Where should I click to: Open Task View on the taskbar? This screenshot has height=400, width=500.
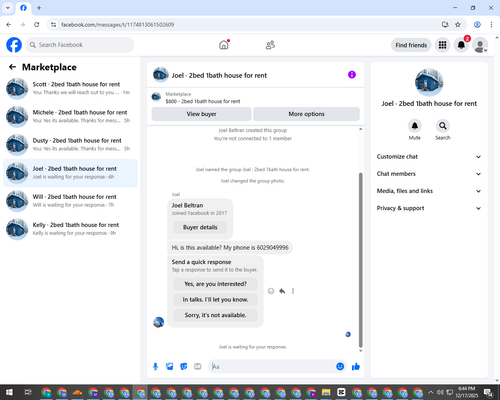28,392
